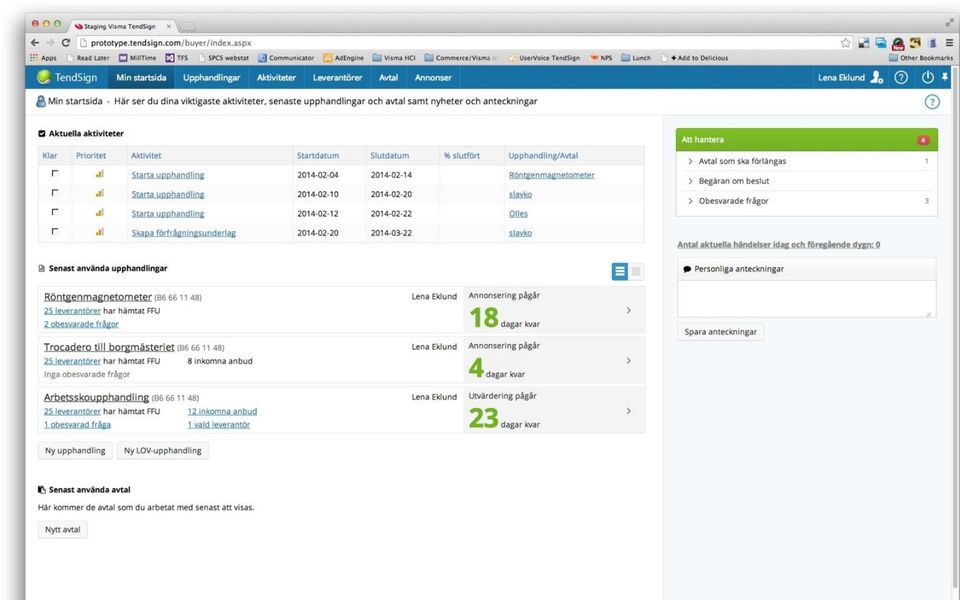Open Avtal menu
960x600 pixels.
click(x=388, y=77)
